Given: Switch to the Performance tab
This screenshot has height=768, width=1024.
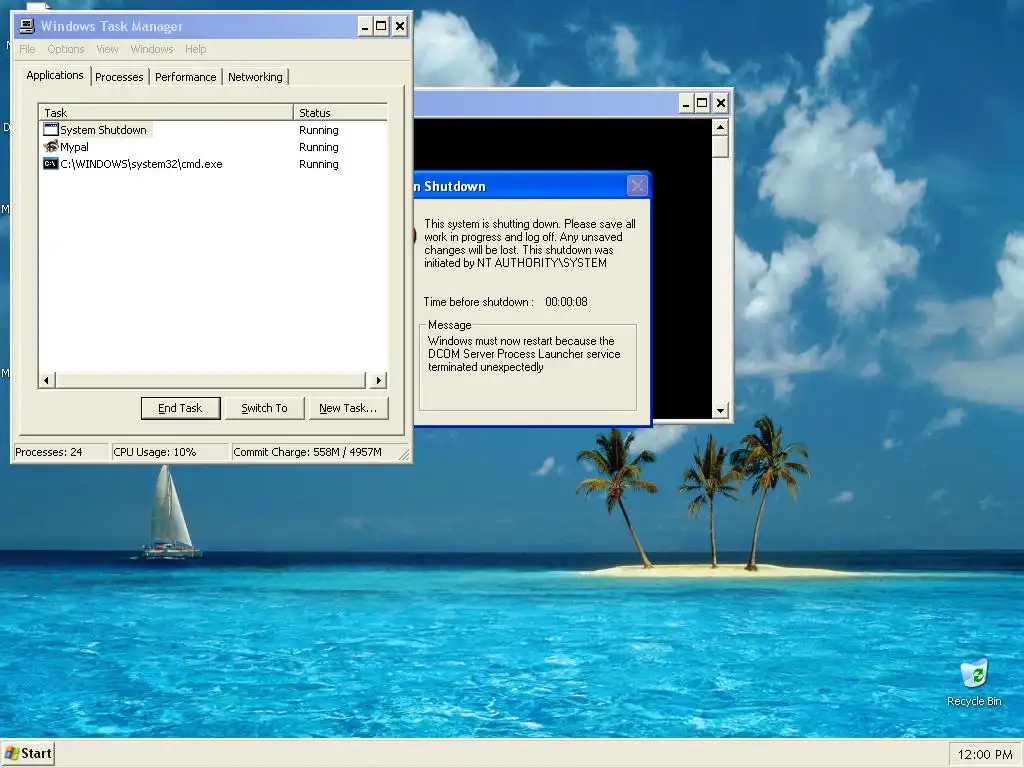Looking at the screenshot, I should [185, 77].
